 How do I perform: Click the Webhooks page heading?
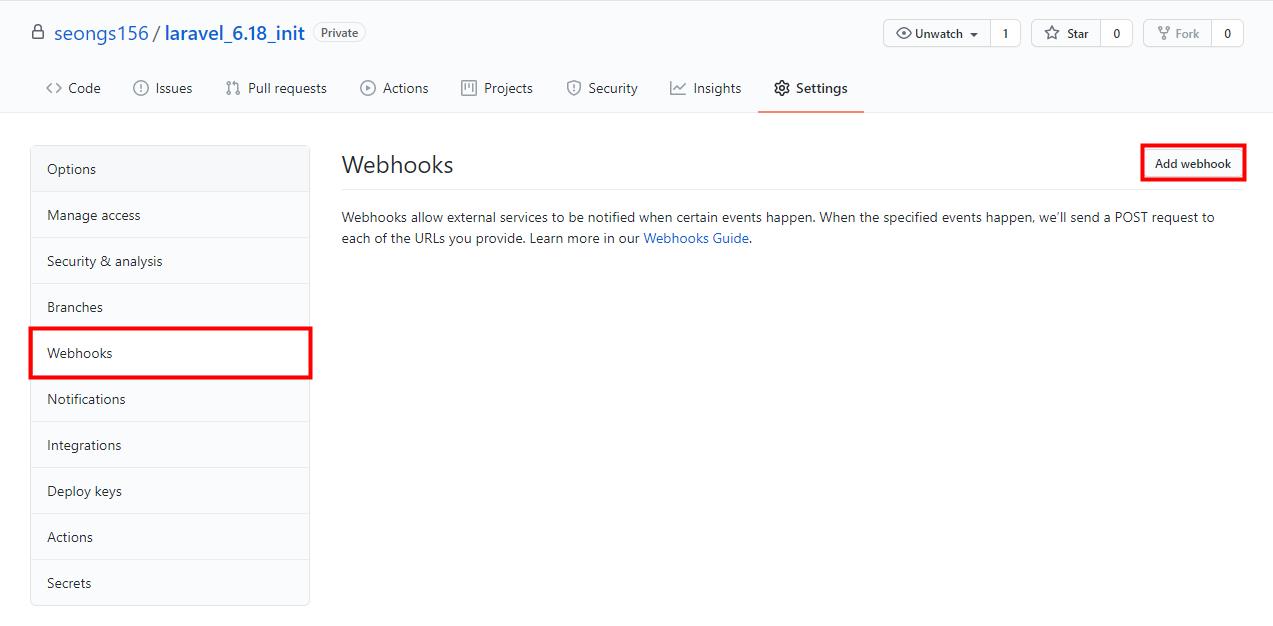[x=397, y=165]
